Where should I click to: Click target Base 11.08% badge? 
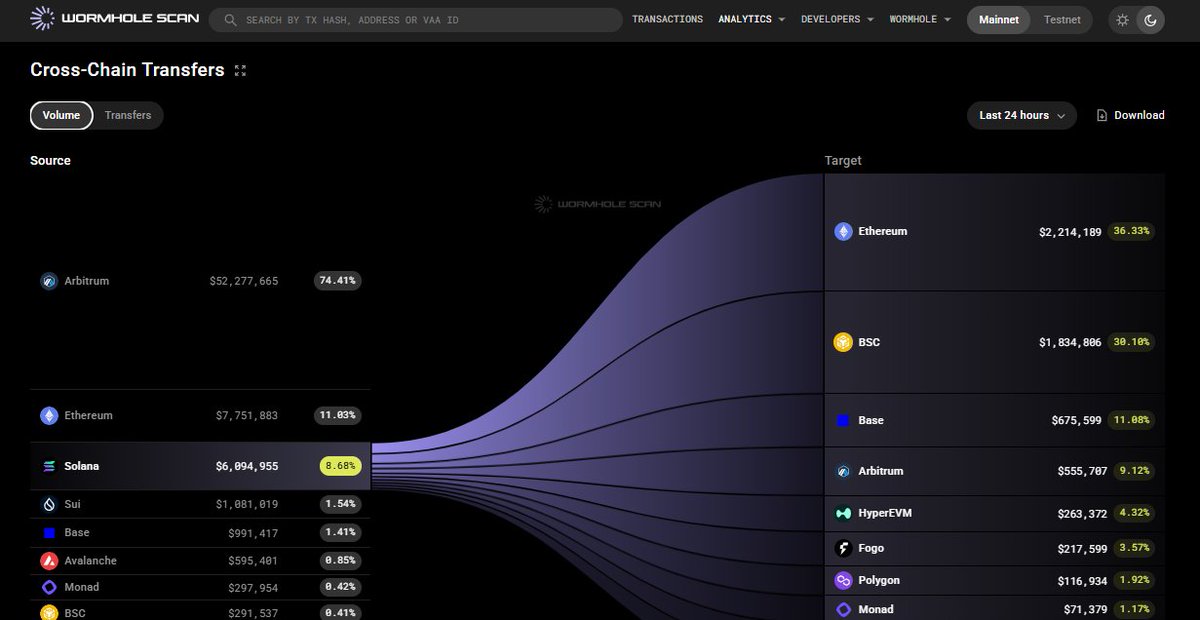tap(1131, 421)
